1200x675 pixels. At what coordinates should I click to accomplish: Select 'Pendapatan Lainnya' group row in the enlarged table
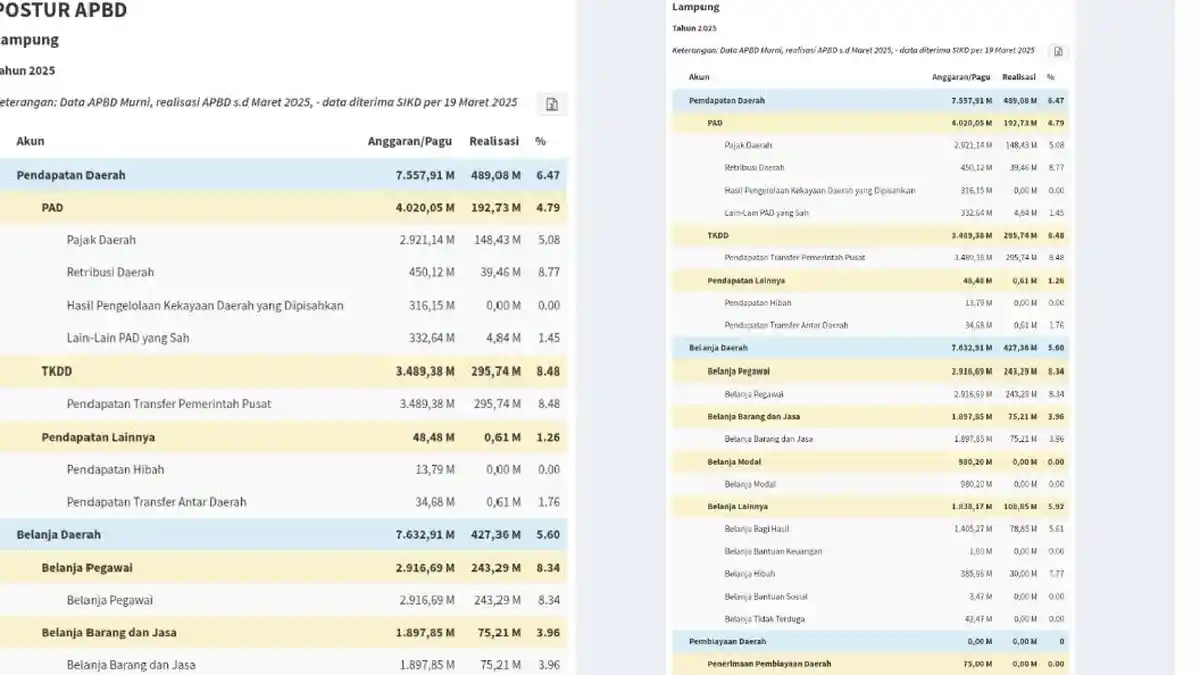[283, 437]
